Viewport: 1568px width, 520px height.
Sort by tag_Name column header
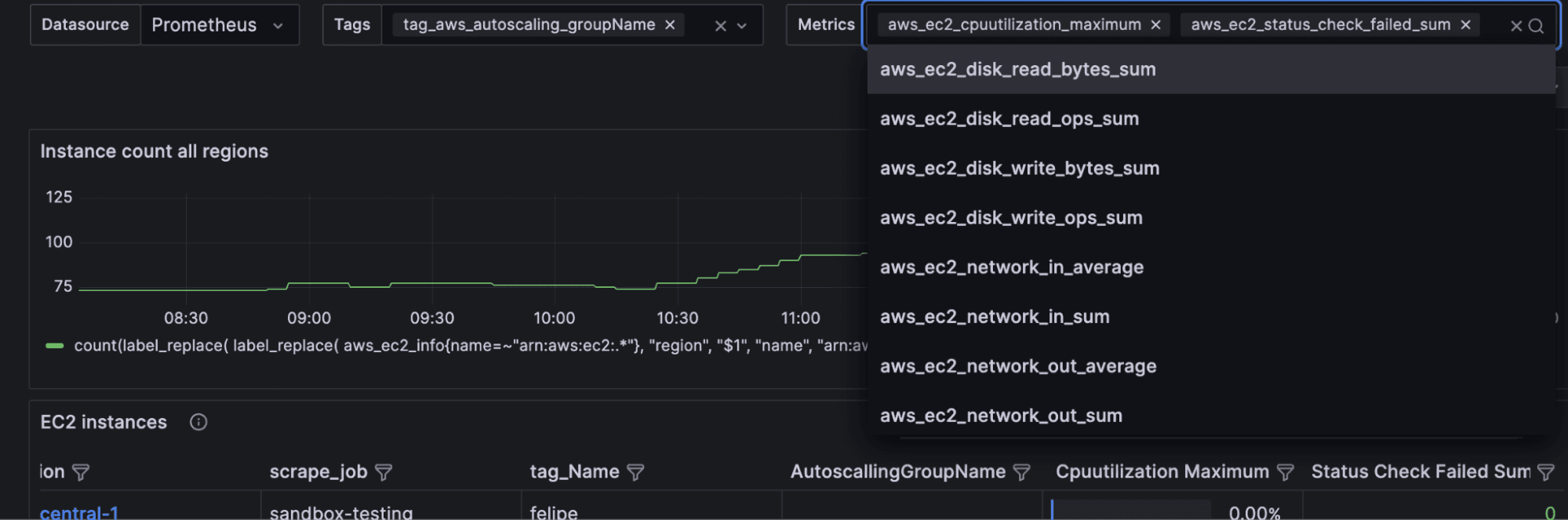pos(575,471)
